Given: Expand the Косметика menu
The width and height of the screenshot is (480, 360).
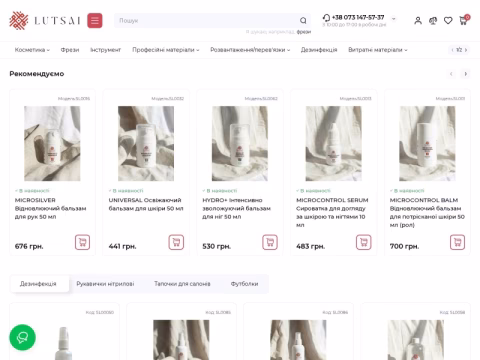Looking at the screenshot, I should tap(32, 50).
